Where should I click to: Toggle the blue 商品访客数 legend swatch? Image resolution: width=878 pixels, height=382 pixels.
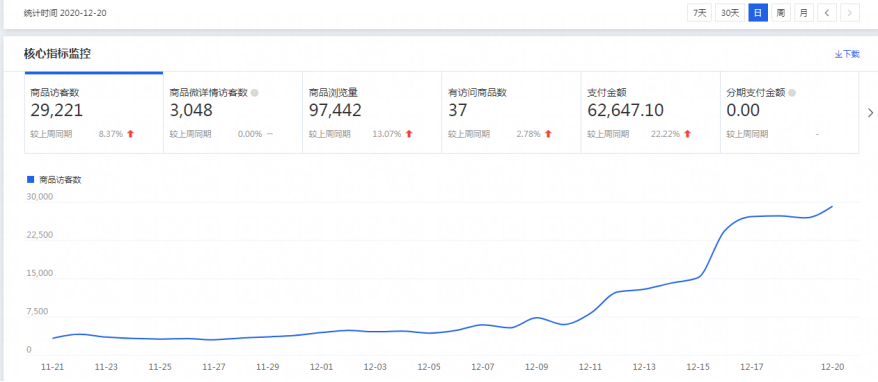31,180
